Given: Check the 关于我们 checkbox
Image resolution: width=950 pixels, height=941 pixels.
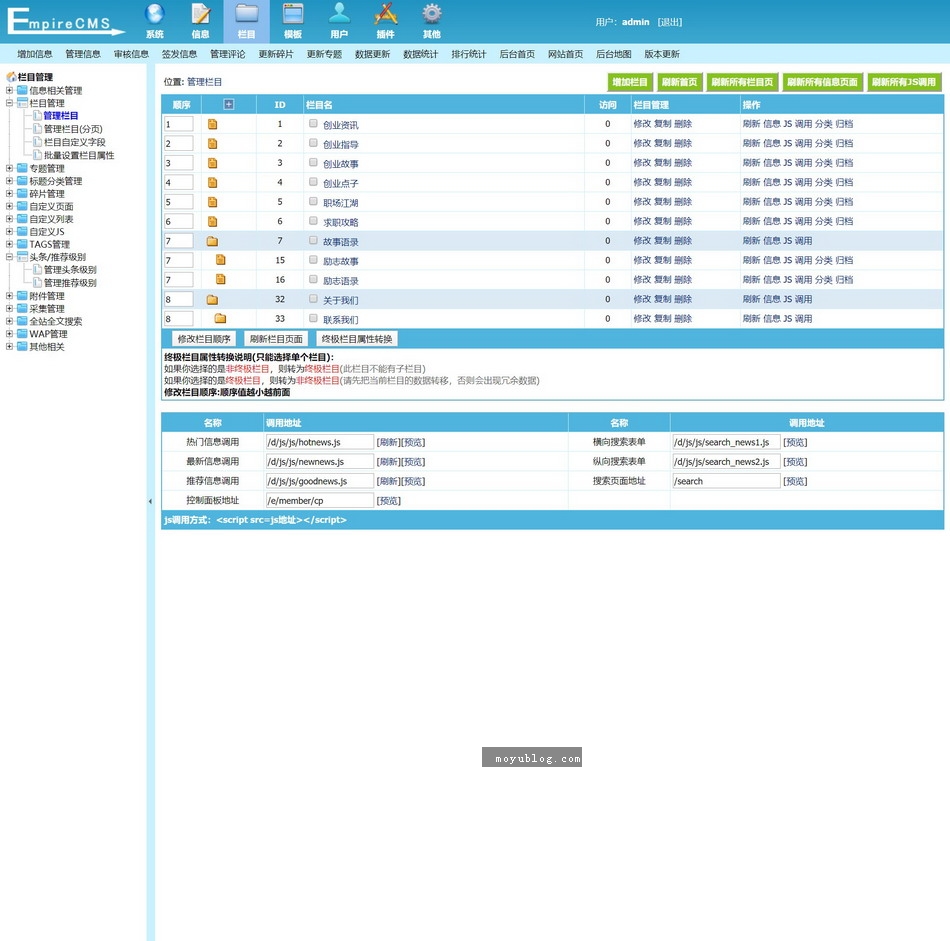Looking at the screenshot, I should [313, 299].
